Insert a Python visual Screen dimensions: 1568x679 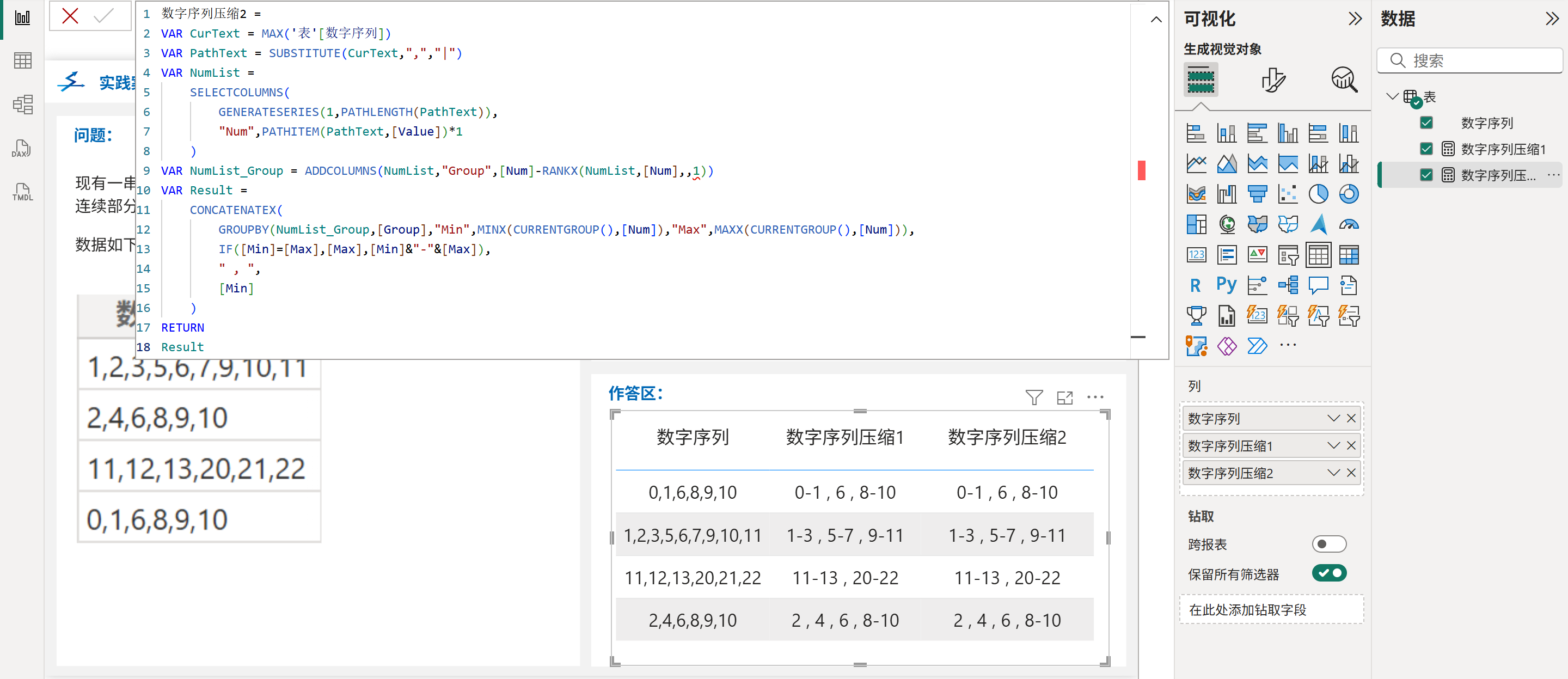click(x=1226, y=285)
